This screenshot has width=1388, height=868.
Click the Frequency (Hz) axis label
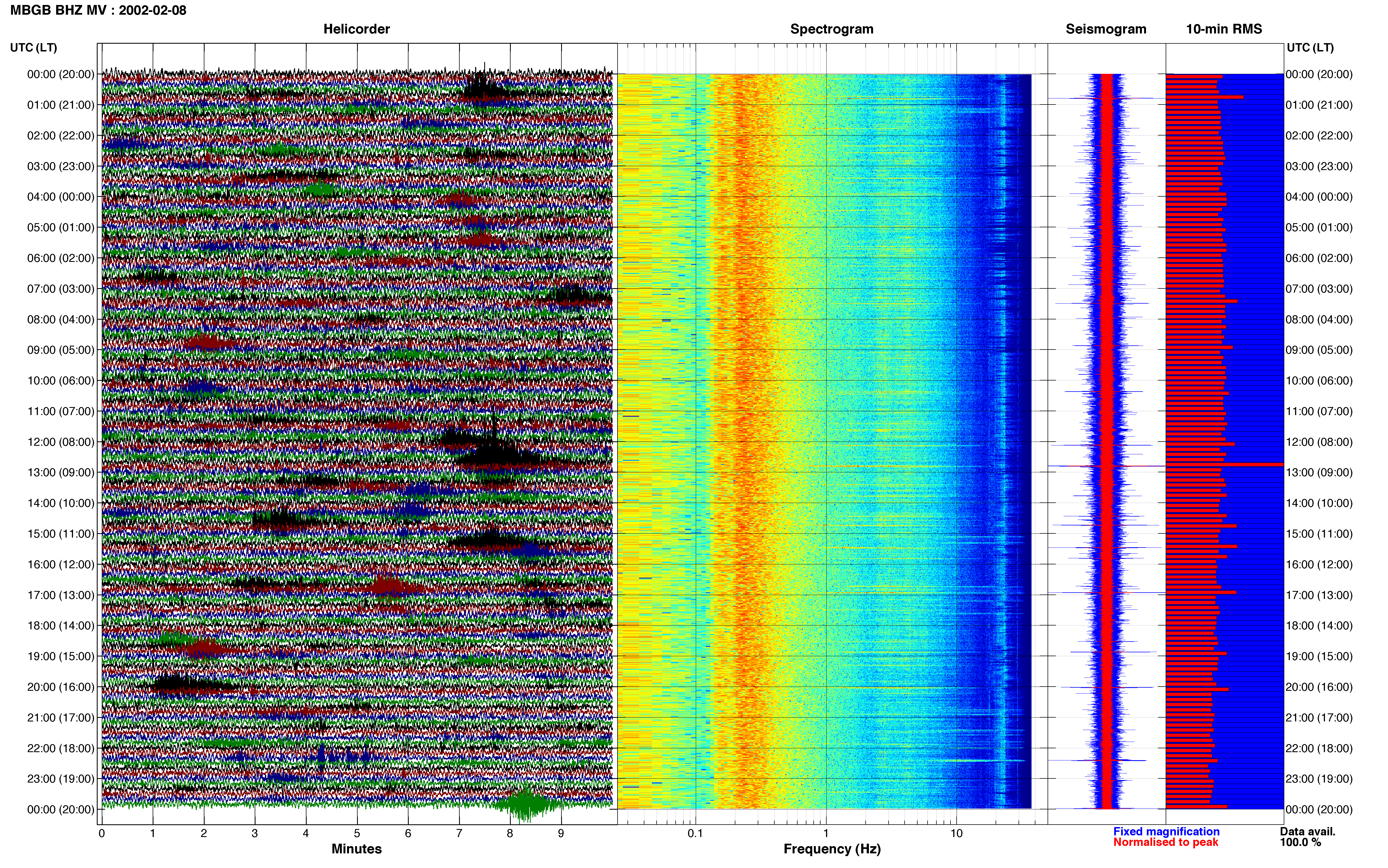pos(832,849)
